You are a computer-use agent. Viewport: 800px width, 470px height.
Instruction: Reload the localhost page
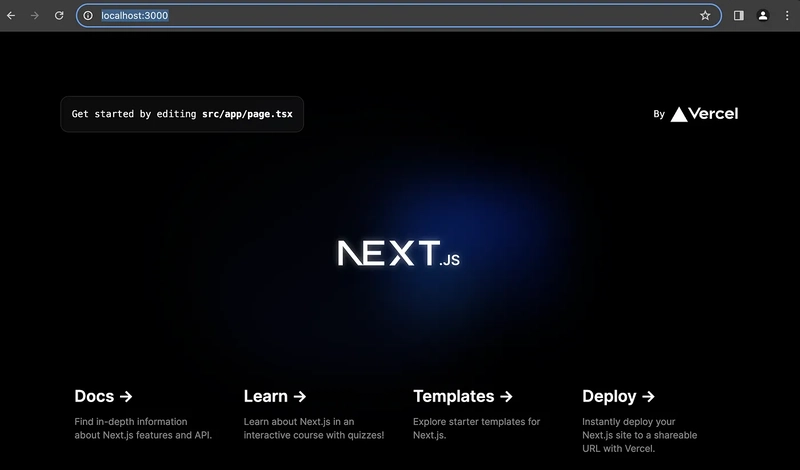pos(59,15)
